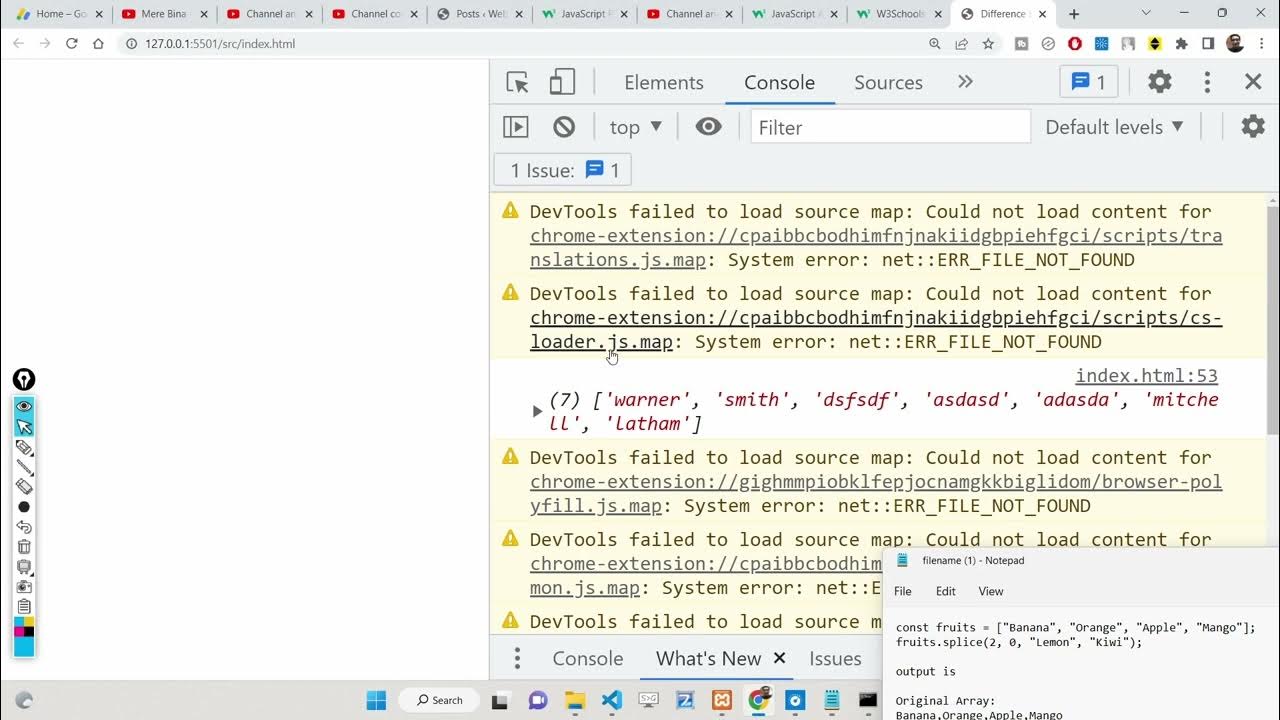Click the issues counter badge in toolbar

(1089, 82)
